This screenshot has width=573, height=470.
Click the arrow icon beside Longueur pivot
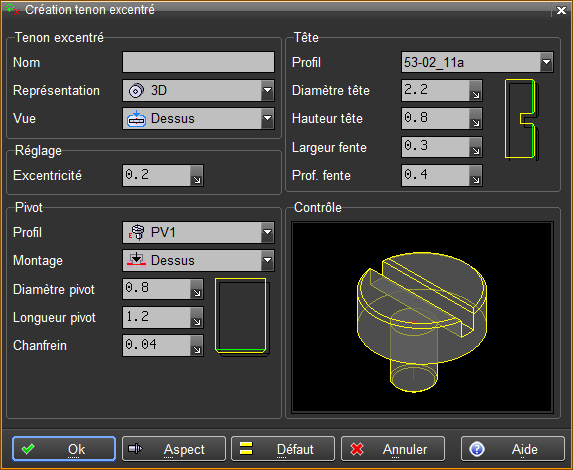pos(197,318)
